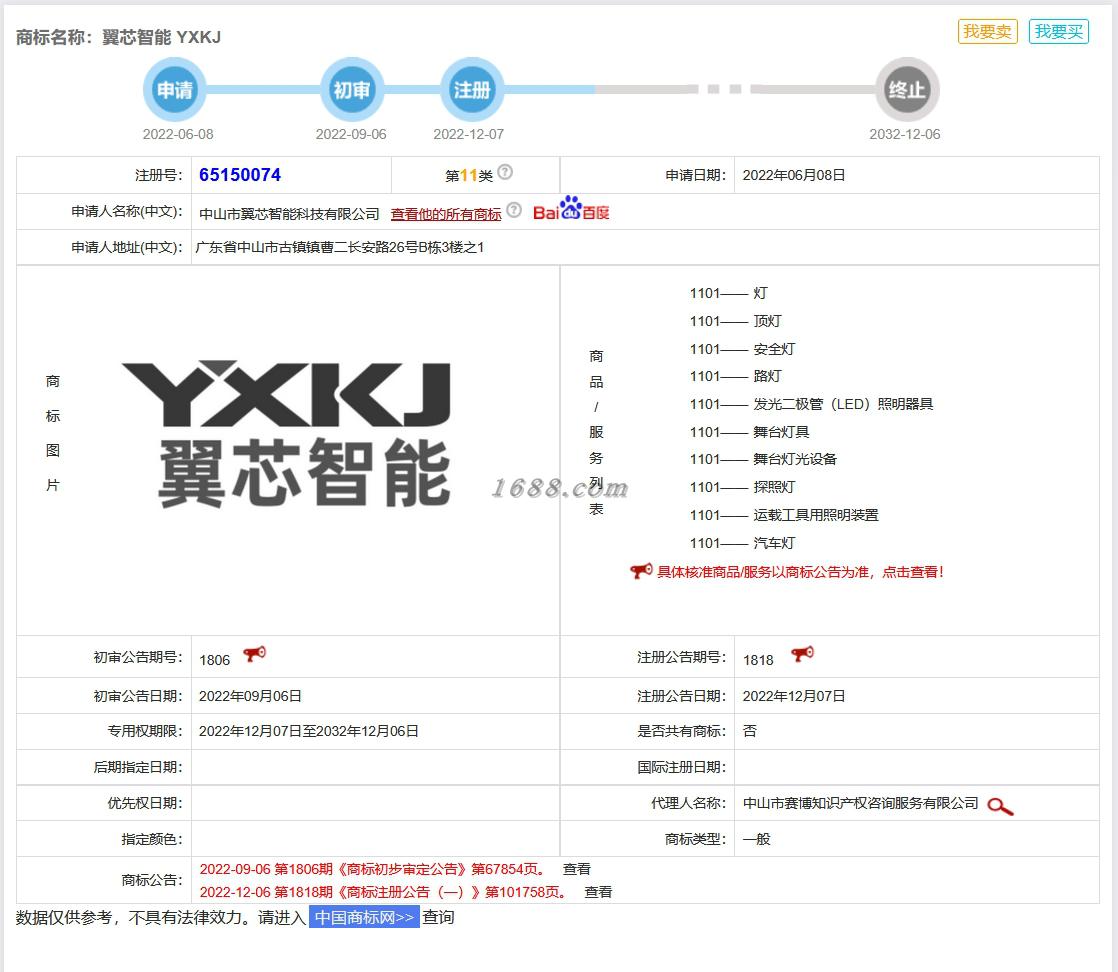The image size is (1118, 972).
Task: Select preliminary announcement issue number 1806
Action: pos(215,660)
